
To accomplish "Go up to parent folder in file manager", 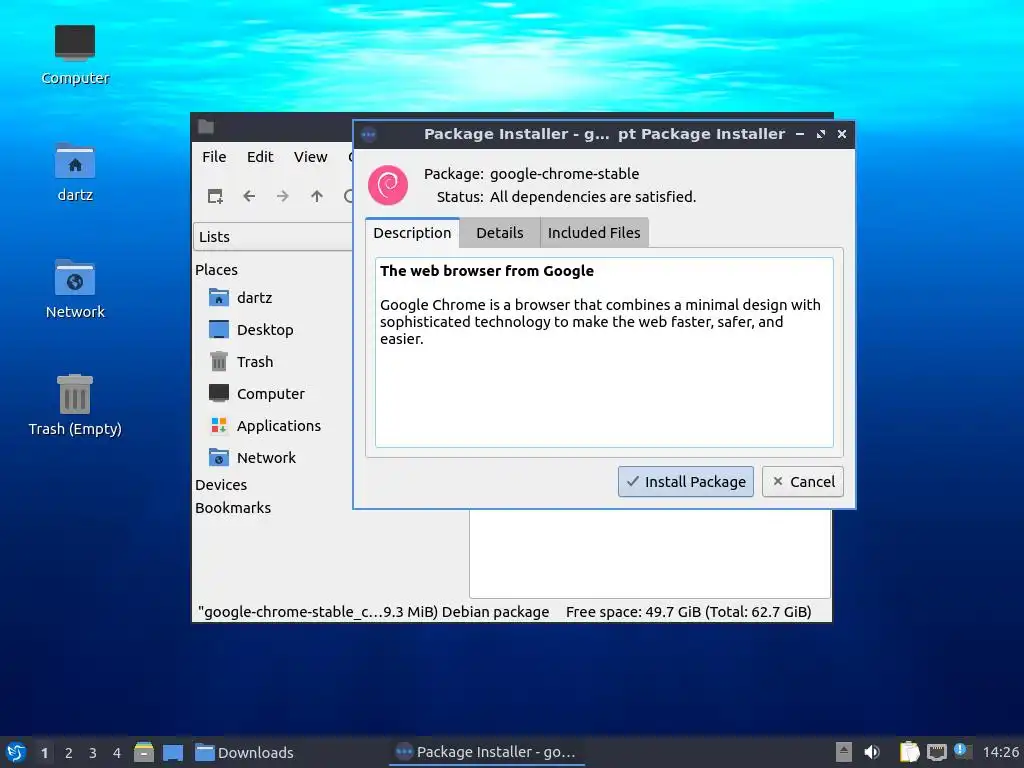I will tap(317, 196).
